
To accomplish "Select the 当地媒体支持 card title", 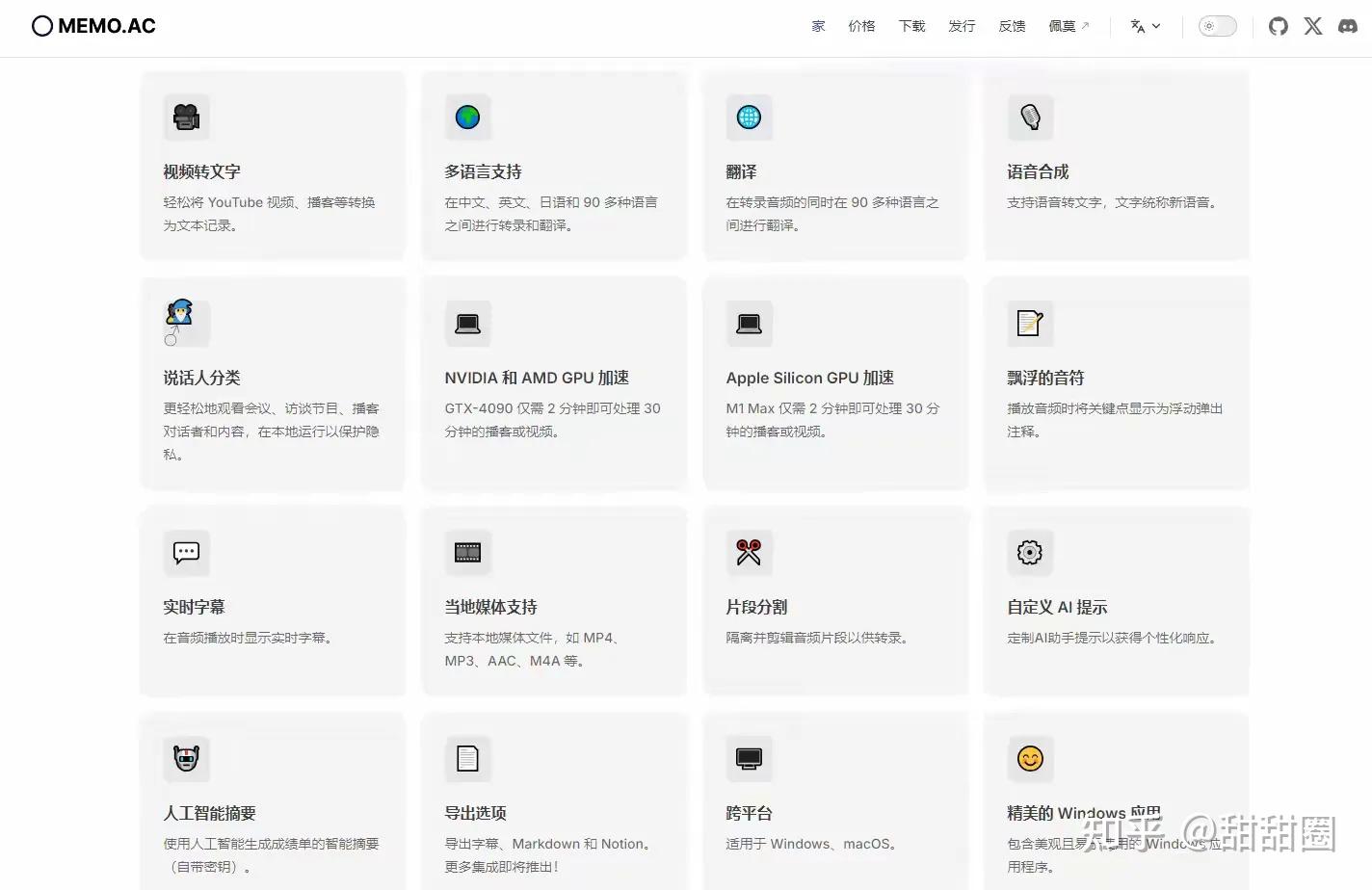I will (490, 607).
